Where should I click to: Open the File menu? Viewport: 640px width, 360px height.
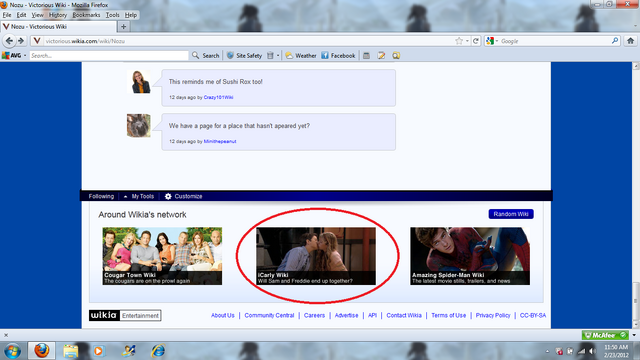coord(7,15)
